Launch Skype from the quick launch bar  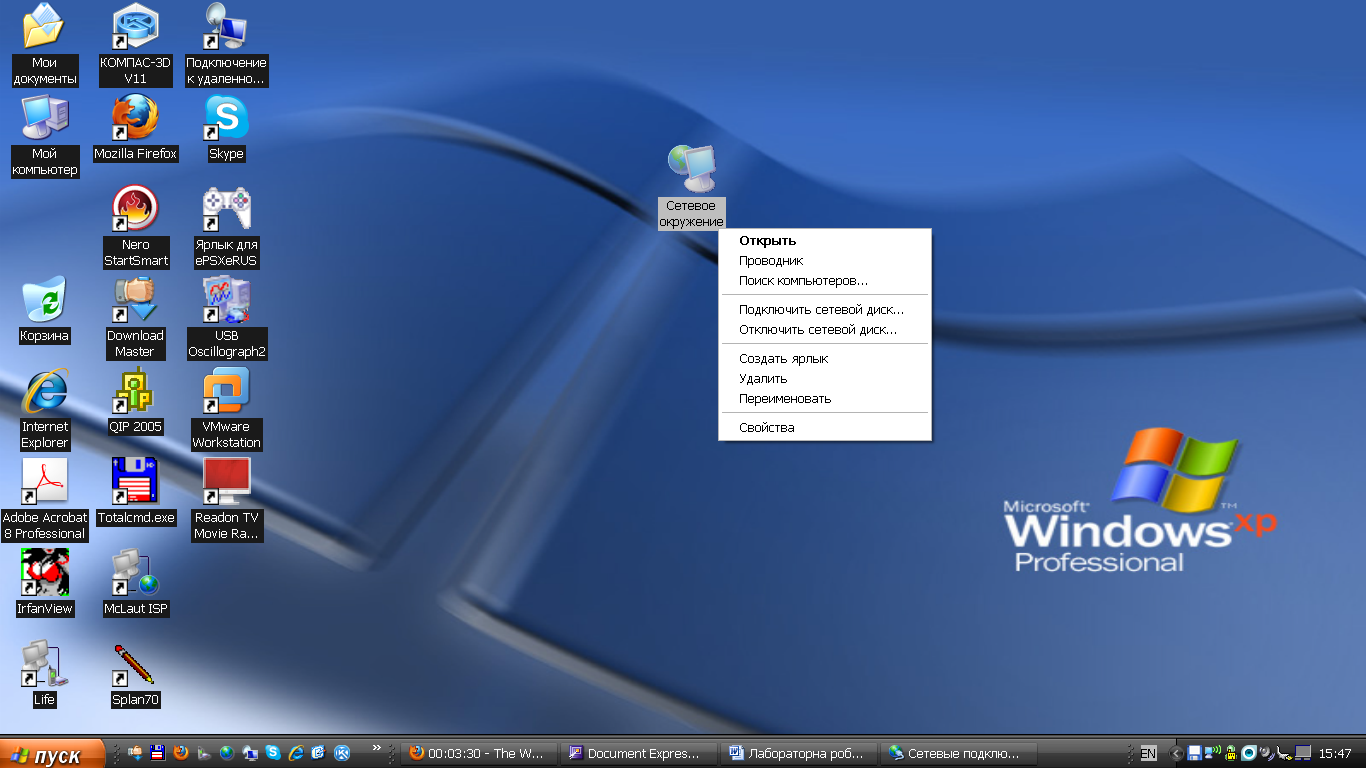click(273, 753)
